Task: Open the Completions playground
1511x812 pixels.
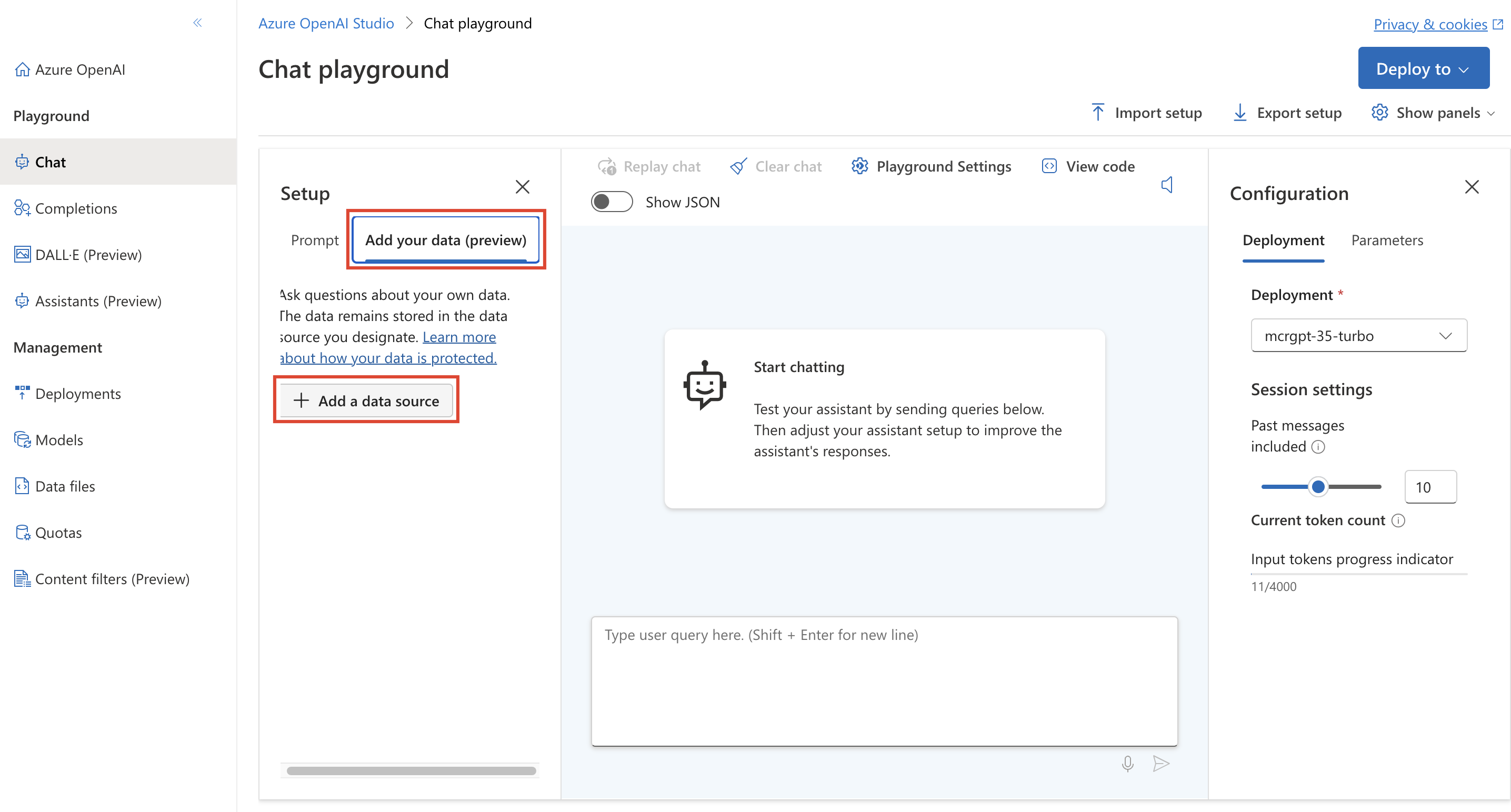Action: click(x=66, y=208)
